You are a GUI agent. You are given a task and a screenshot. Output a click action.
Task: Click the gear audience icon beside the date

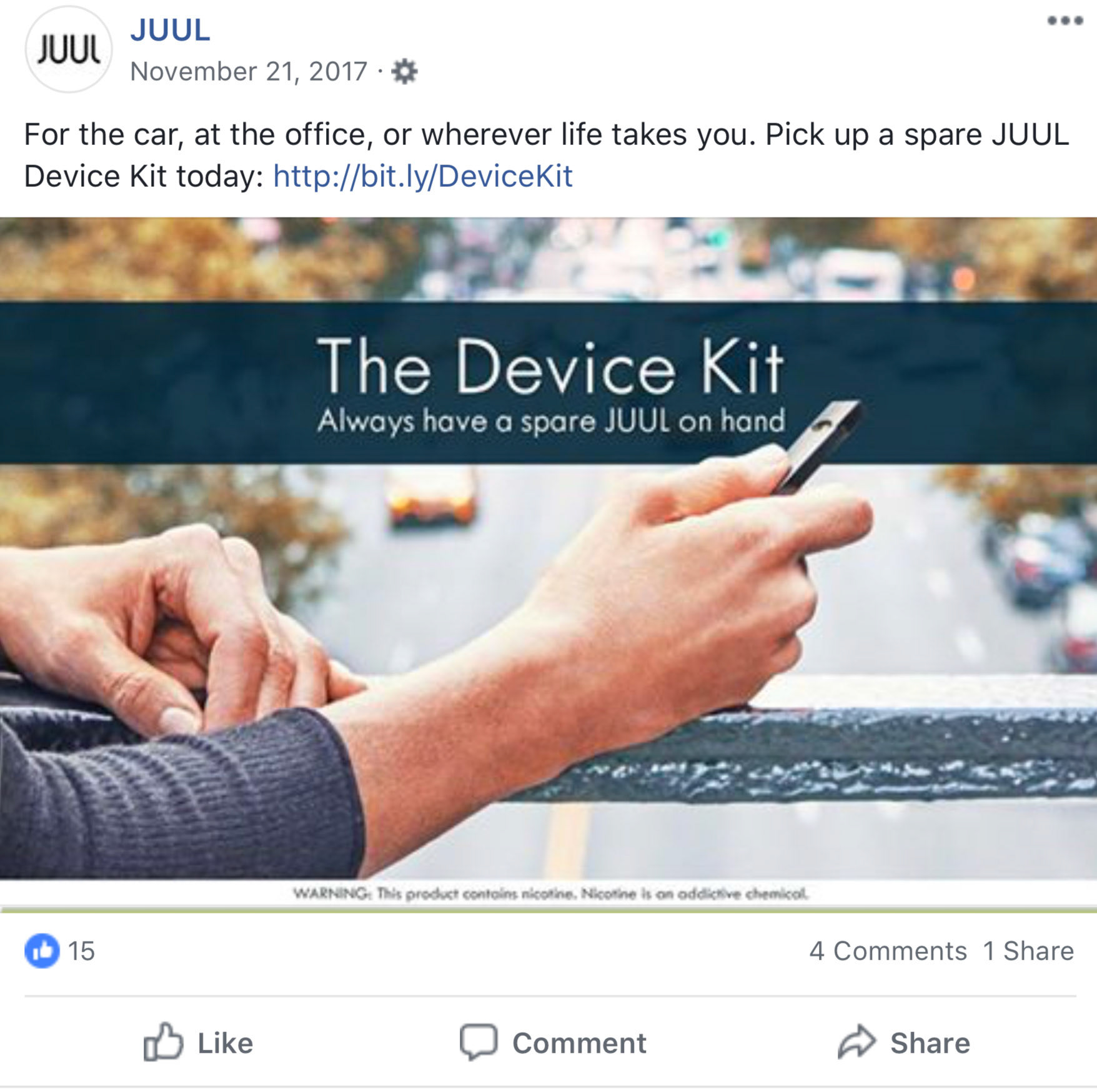[x=404, y=72]
